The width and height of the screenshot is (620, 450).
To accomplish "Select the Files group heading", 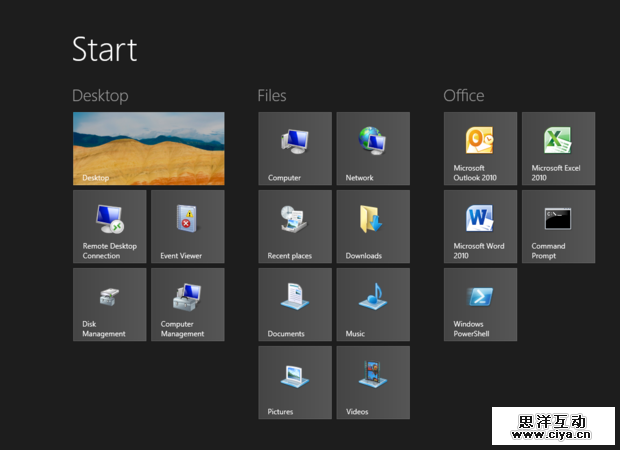I will pos(272,95).
